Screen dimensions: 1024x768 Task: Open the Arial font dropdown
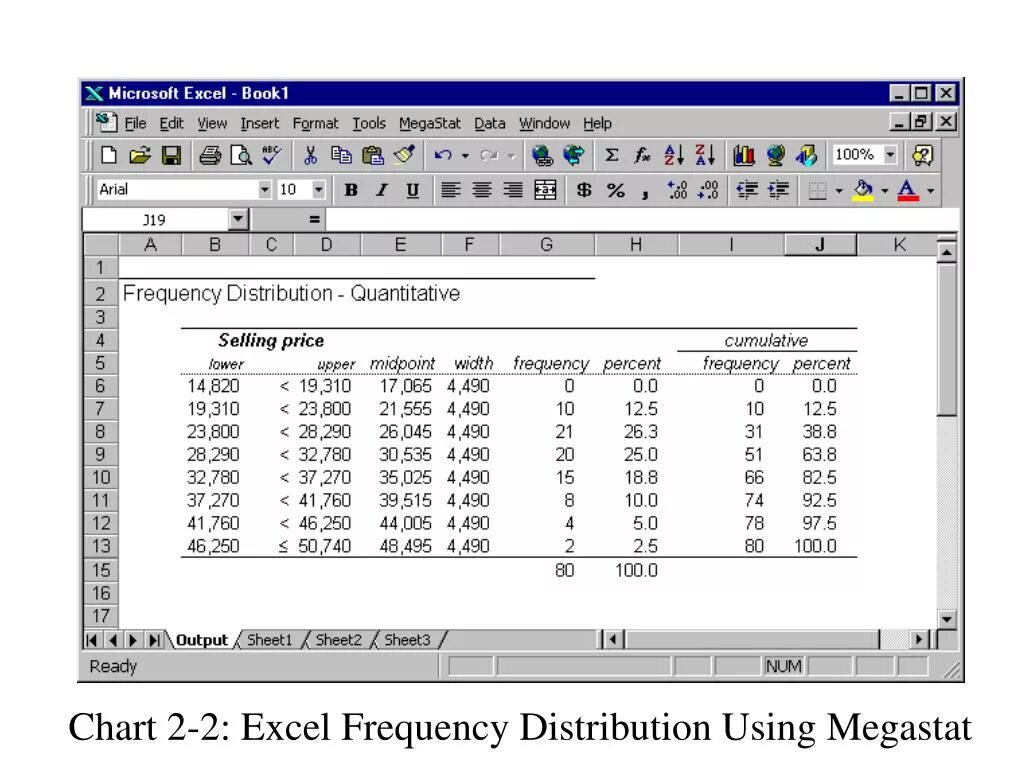(x=264, y=190)
